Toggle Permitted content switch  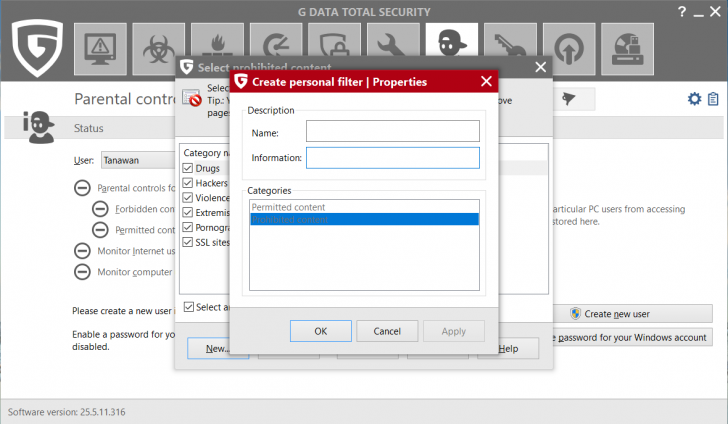coord(100,229)
